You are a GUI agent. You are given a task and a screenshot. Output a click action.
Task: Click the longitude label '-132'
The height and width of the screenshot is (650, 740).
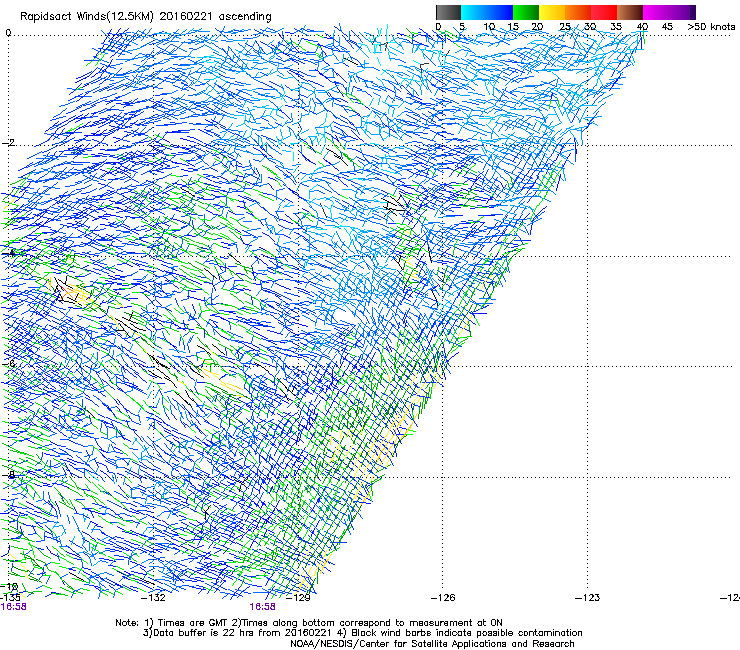click(154, 598)
